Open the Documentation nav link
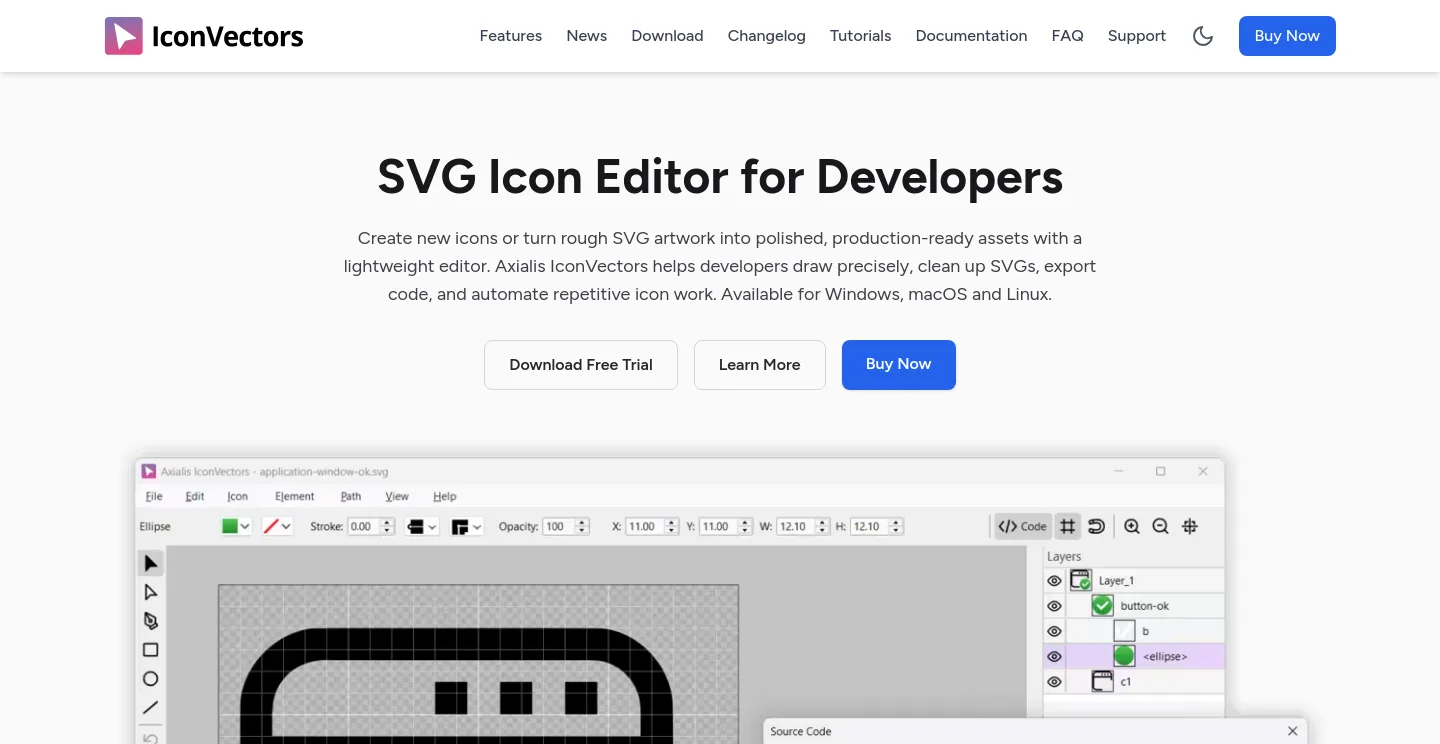 [972, 36]
